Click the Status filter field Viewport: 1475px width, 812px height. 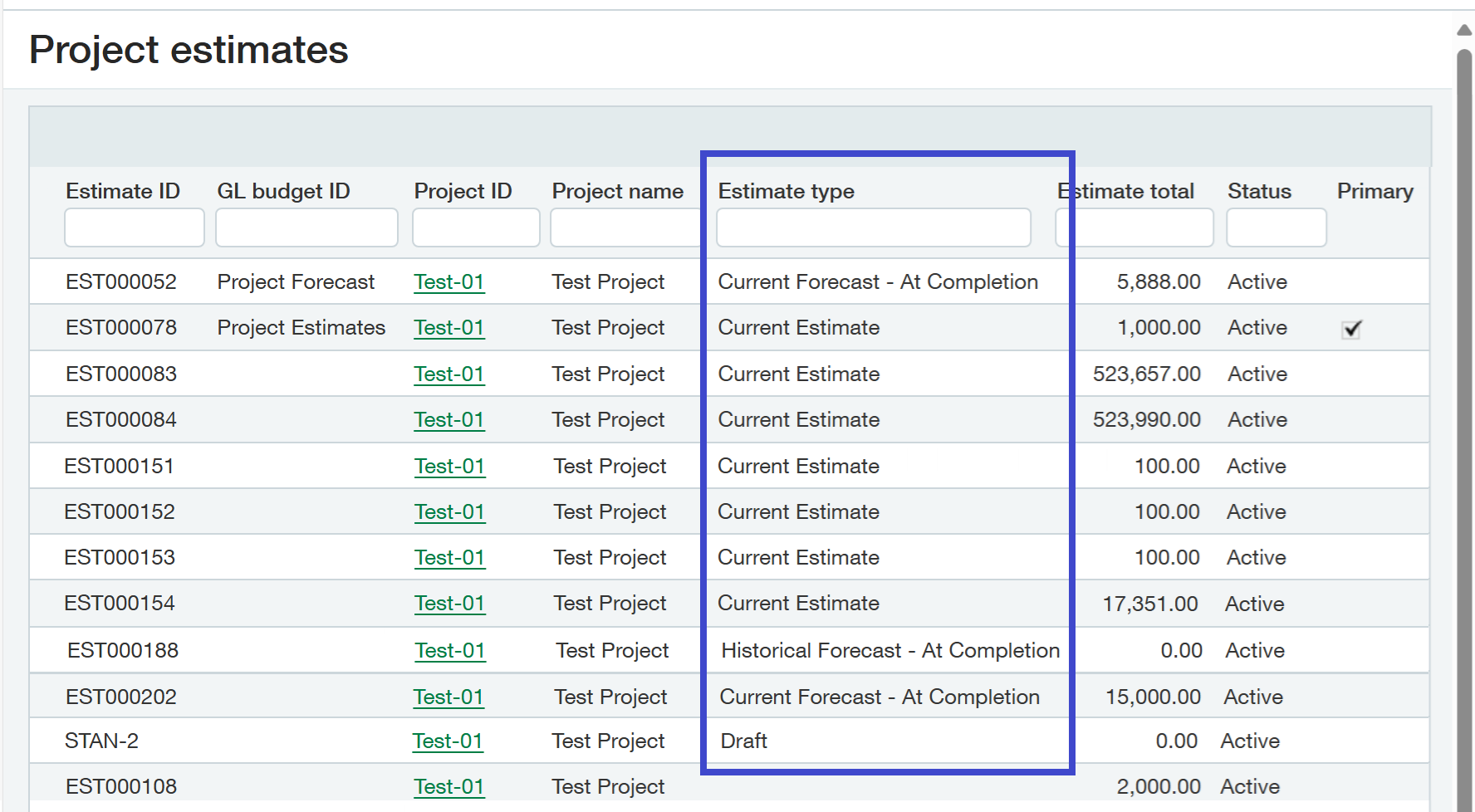point(1277,227)
